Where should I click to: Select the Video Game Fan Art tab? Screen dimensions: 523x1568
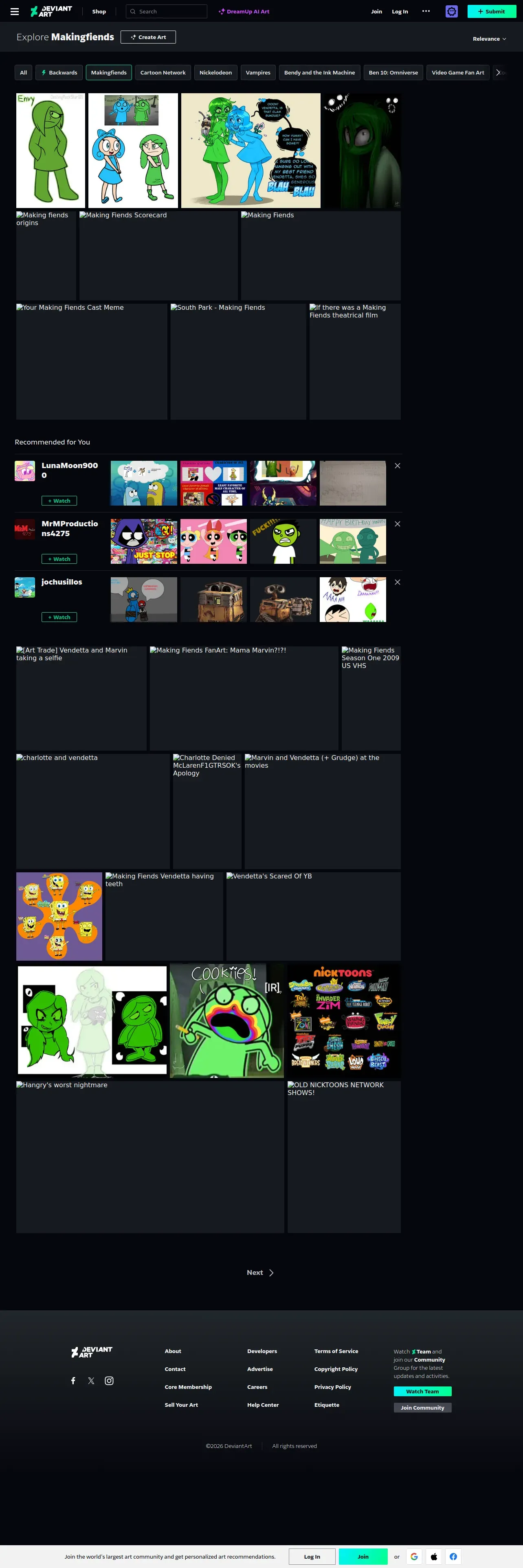(x=458, y=72)
